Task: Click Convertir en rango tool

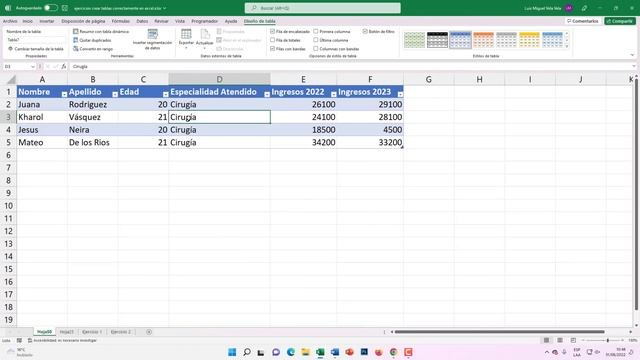Action: click(x=93, y=49)
